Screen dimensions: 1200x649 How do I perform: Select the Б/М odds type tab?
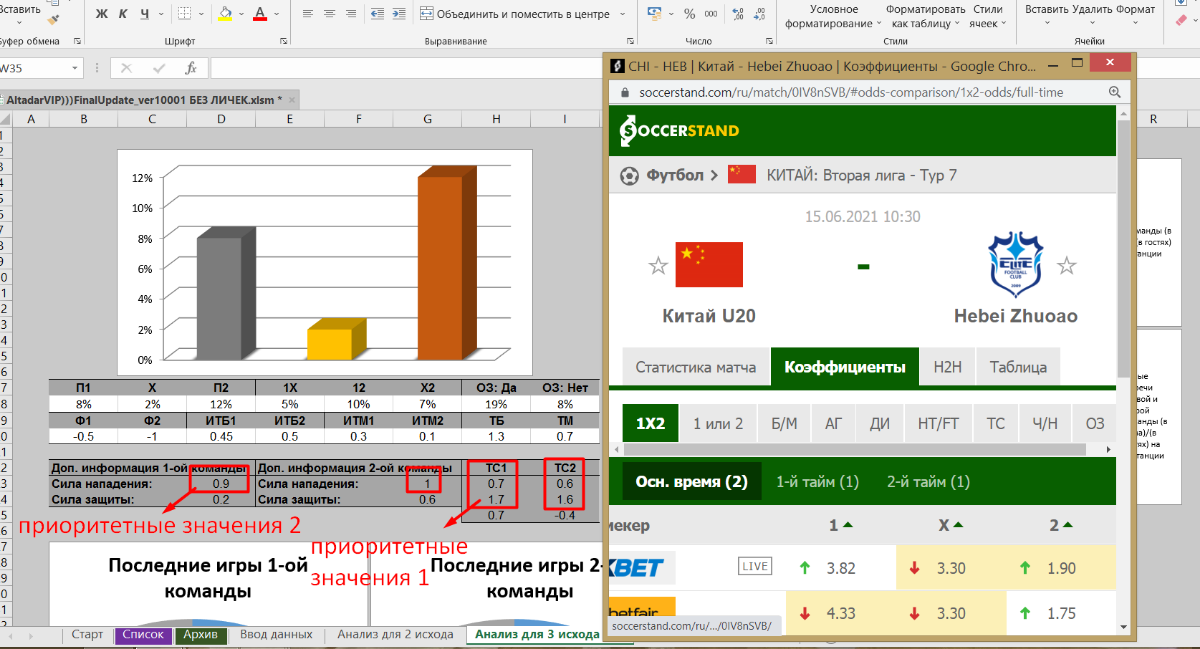(x=783, y=424)
